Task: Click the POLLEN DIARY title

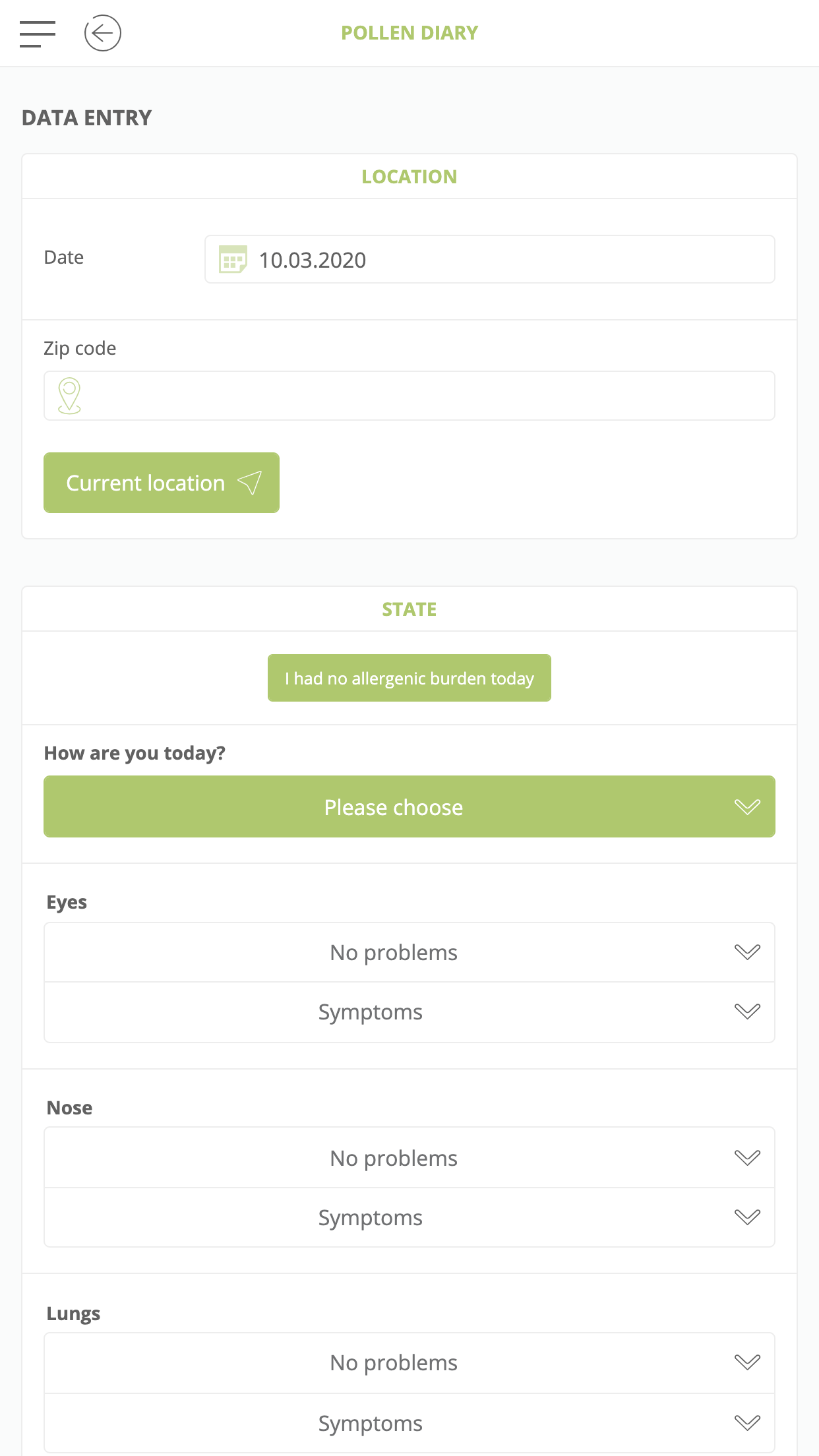Action: [409, 32]
